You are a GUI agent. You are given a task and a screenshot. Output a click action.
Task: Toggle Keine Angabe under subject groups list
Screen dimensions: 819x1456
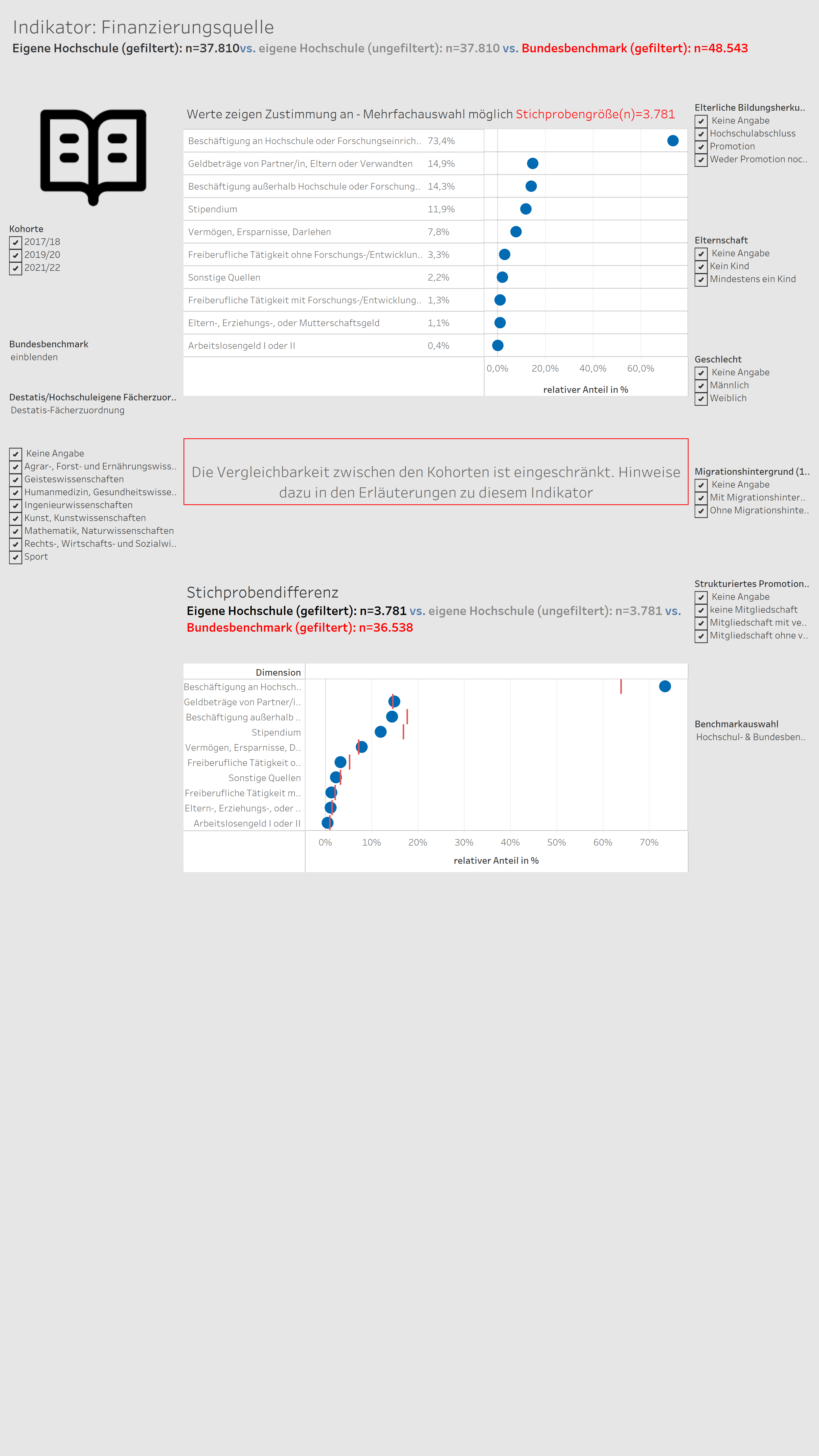(16, 454)
